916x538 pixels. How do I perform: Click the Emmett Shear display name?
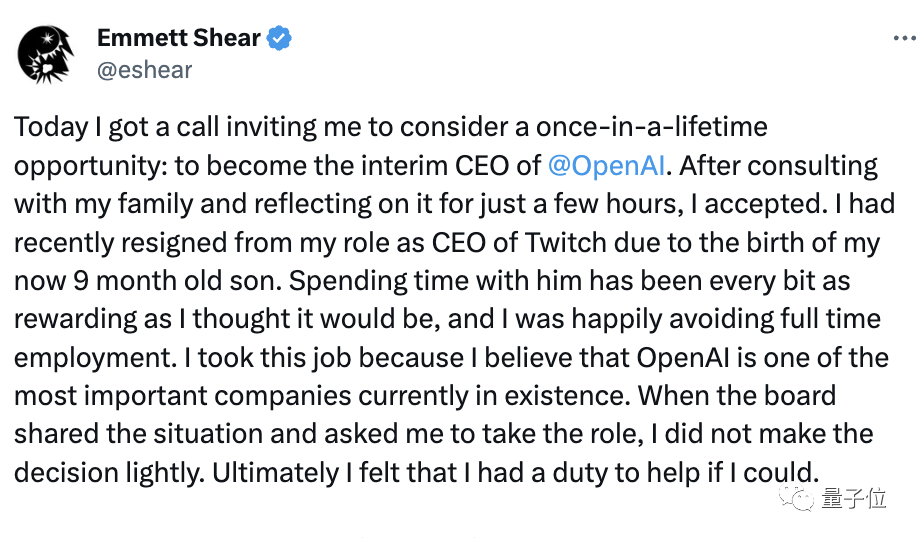point(179,39)
